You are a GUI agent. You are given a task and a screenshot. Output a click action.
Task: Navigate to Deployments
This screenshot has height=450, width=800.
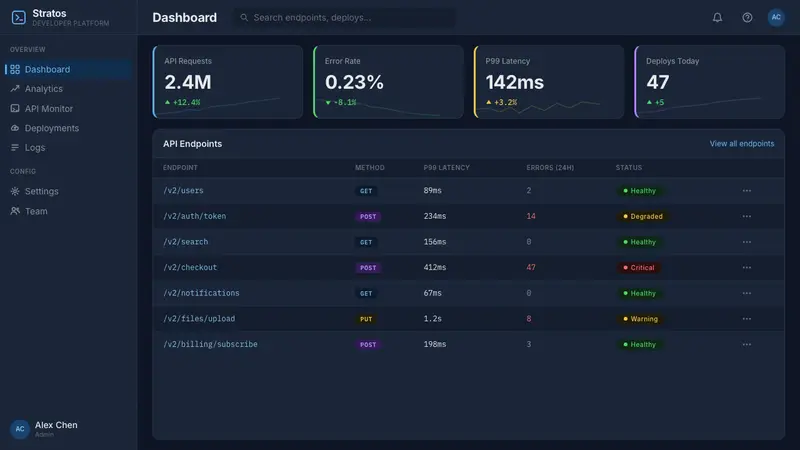click(69, 128)
